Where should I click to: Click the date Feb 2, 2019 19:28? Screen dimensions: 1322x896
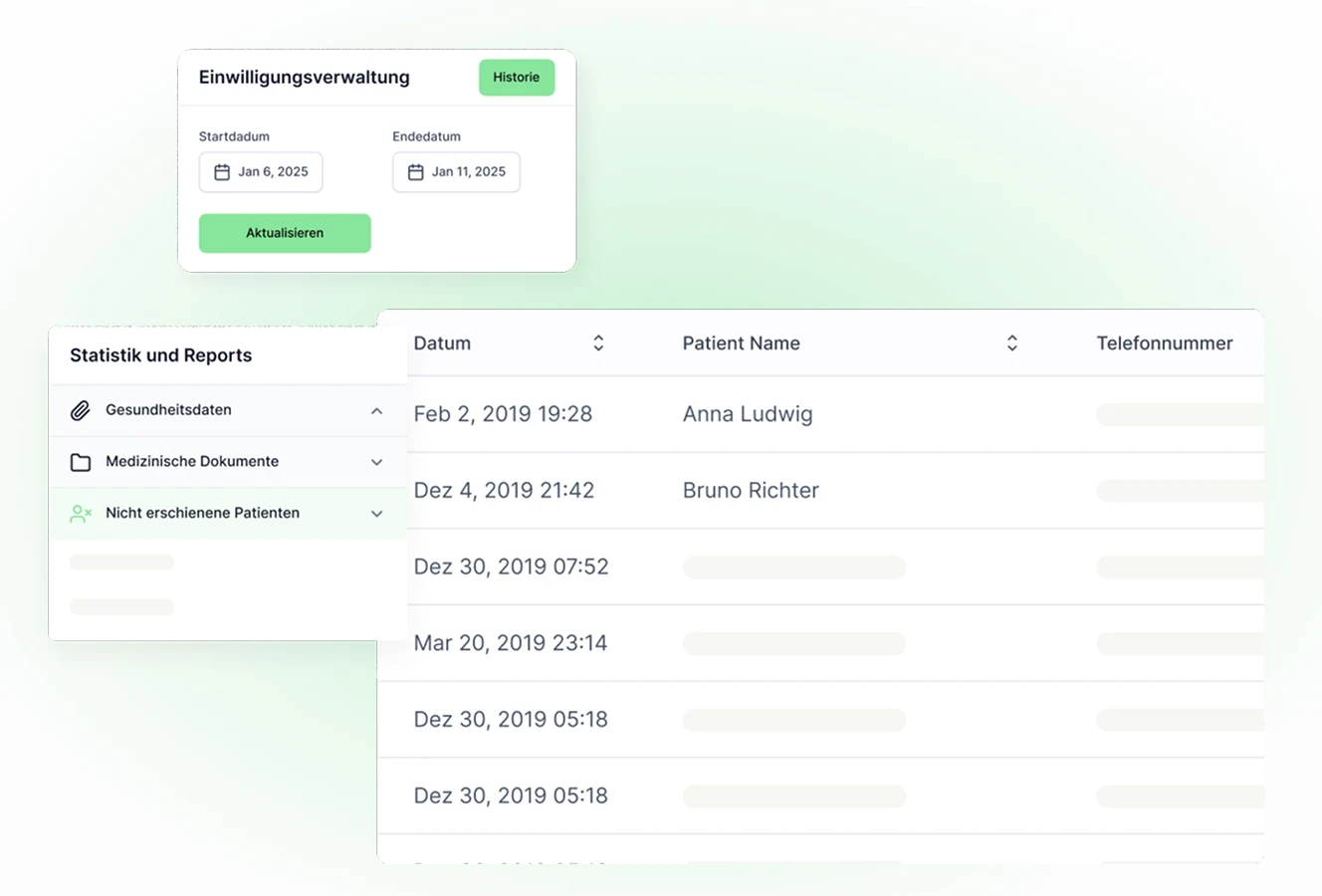(503, 414)
